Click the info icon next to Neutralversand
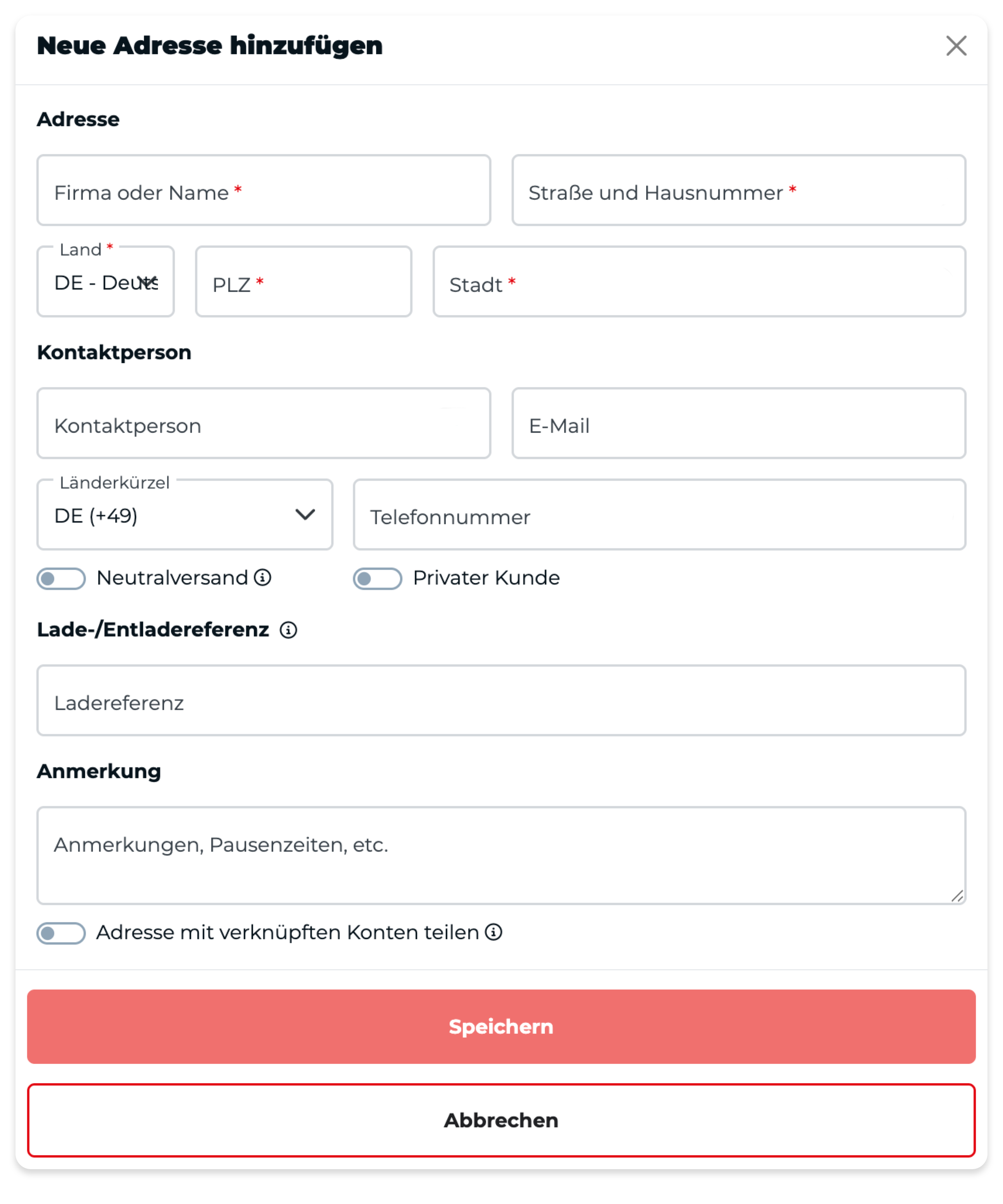 [x=262, y=577]
